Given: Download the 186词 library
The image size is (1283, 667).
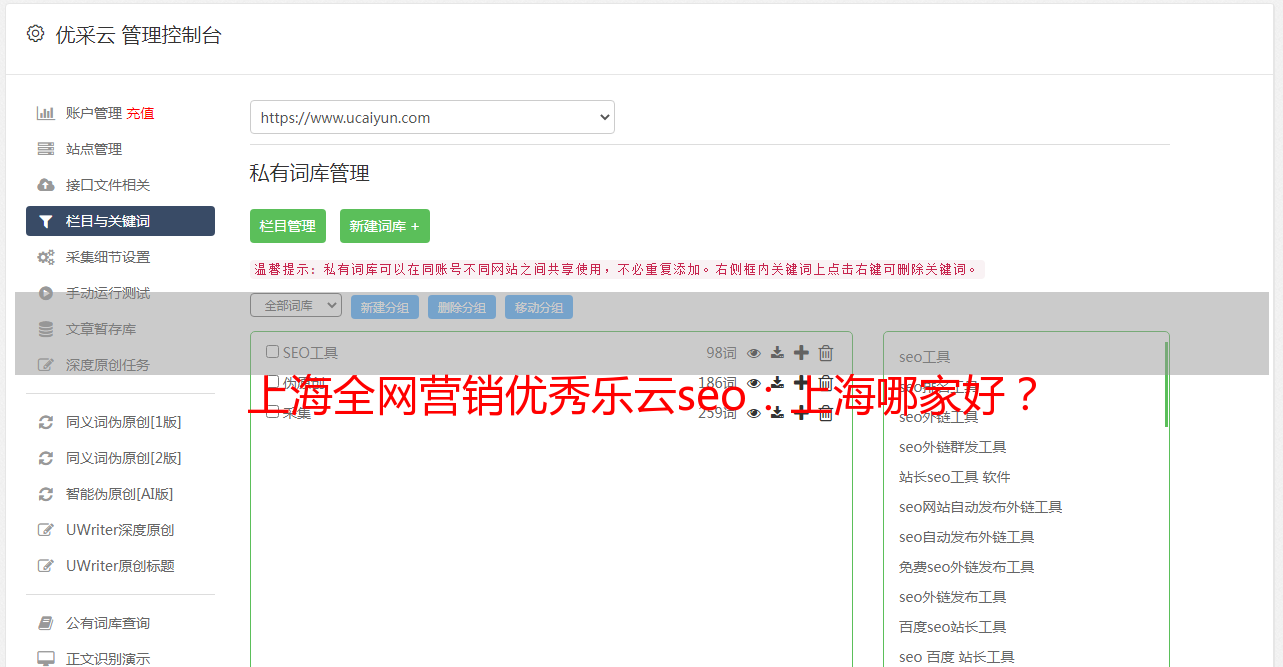Looking at the screenshot, I should (777, 383).
